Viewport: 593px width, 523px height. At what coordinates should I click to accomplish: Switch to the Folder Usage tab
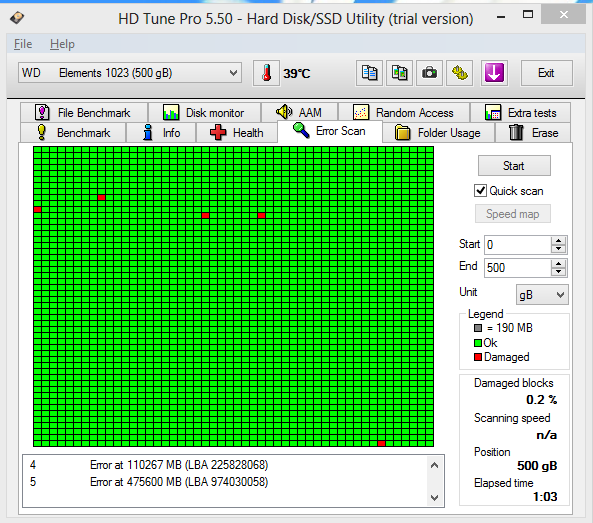click(x=438, y=133)
